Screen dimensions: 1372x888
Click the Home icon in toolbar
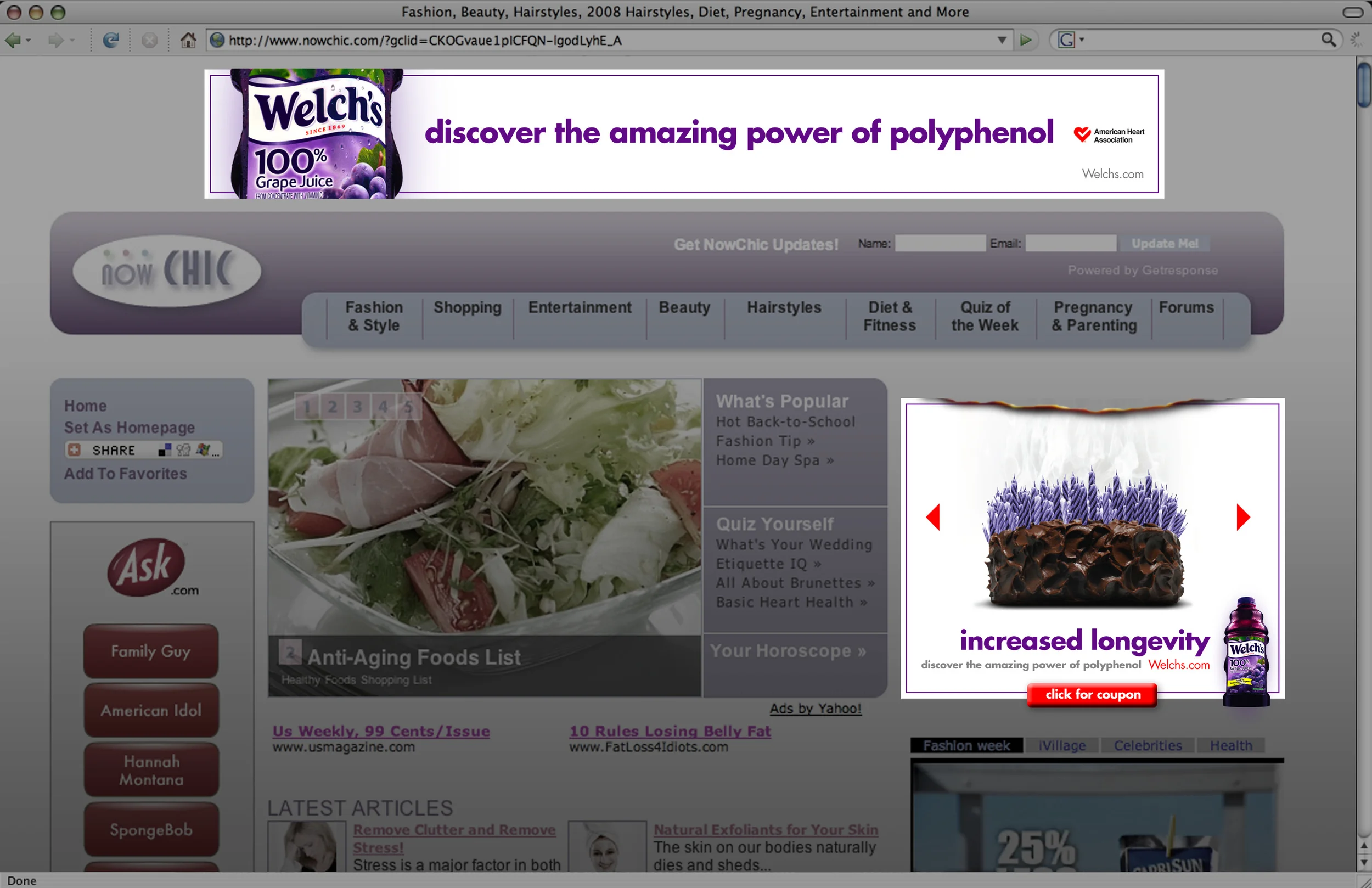pyautogui.click(x=188, y=41)
